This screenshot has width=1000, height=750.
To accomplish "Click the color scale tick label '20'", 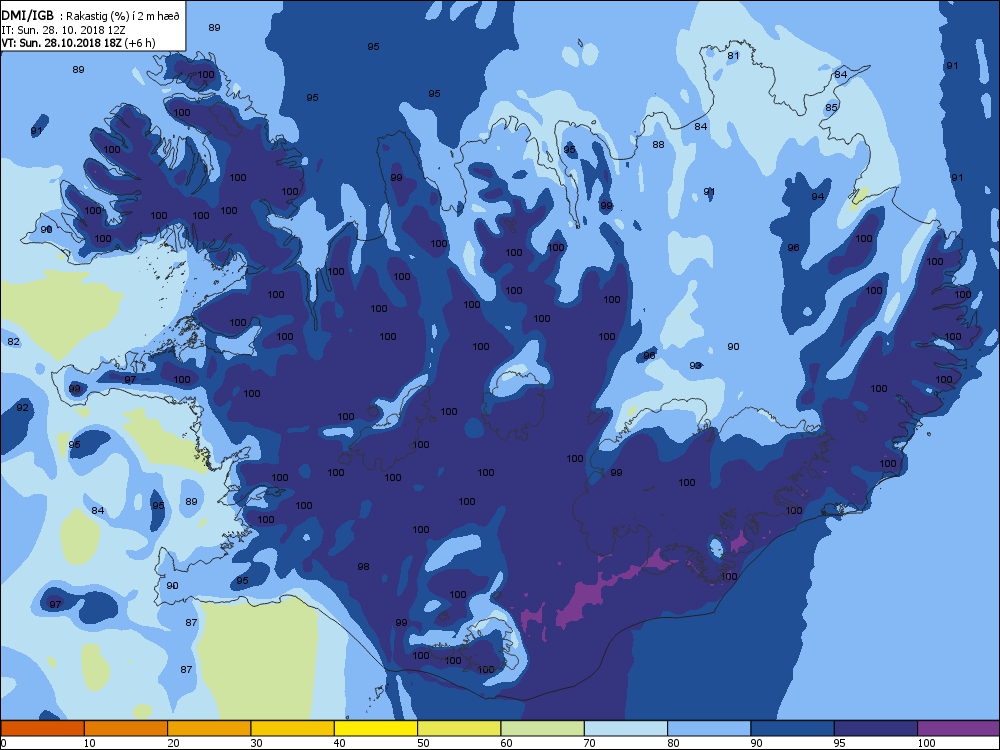I will 173,743.
